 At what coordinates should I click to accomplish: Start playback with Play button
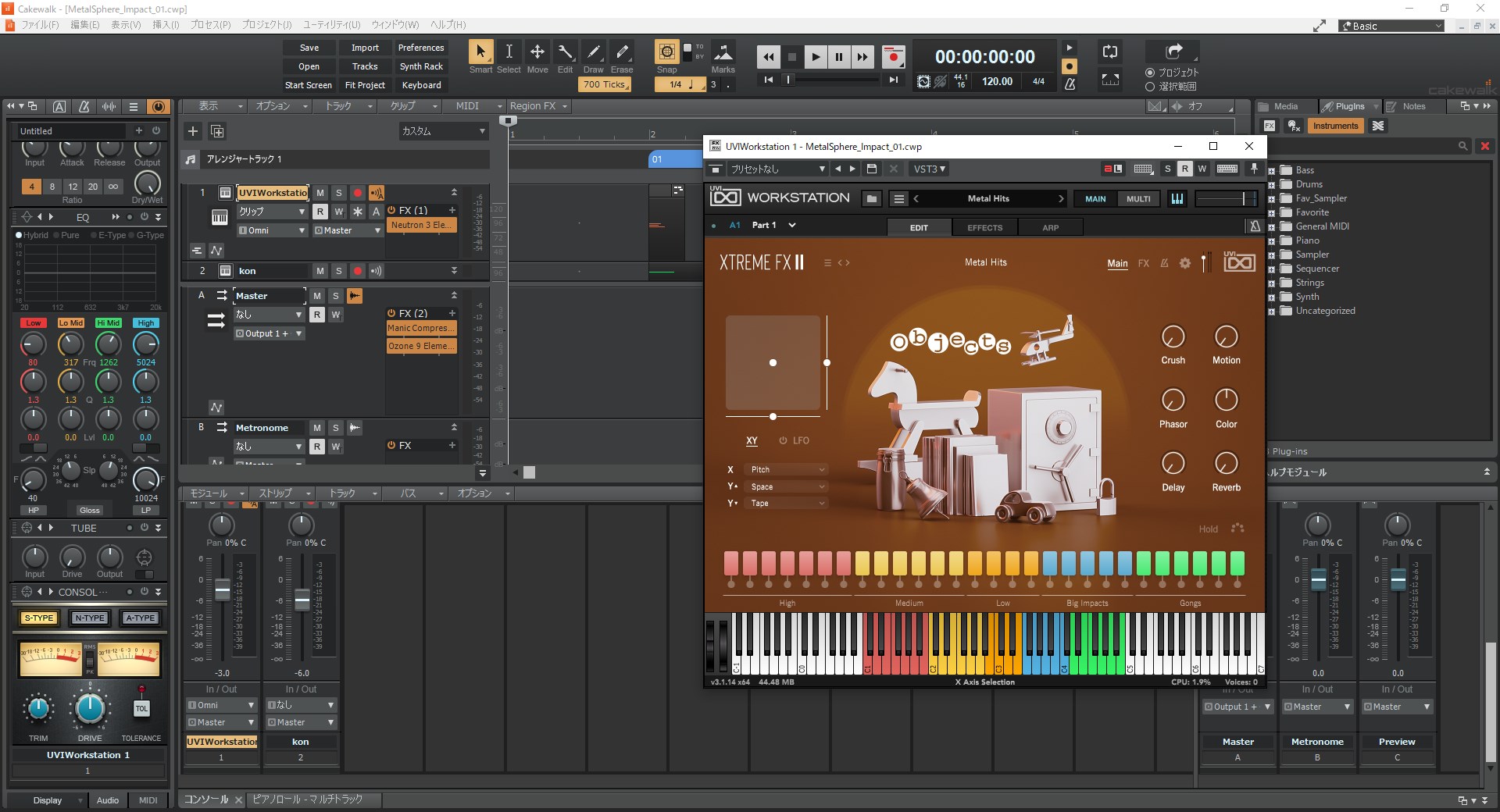[x=816, y=57]
